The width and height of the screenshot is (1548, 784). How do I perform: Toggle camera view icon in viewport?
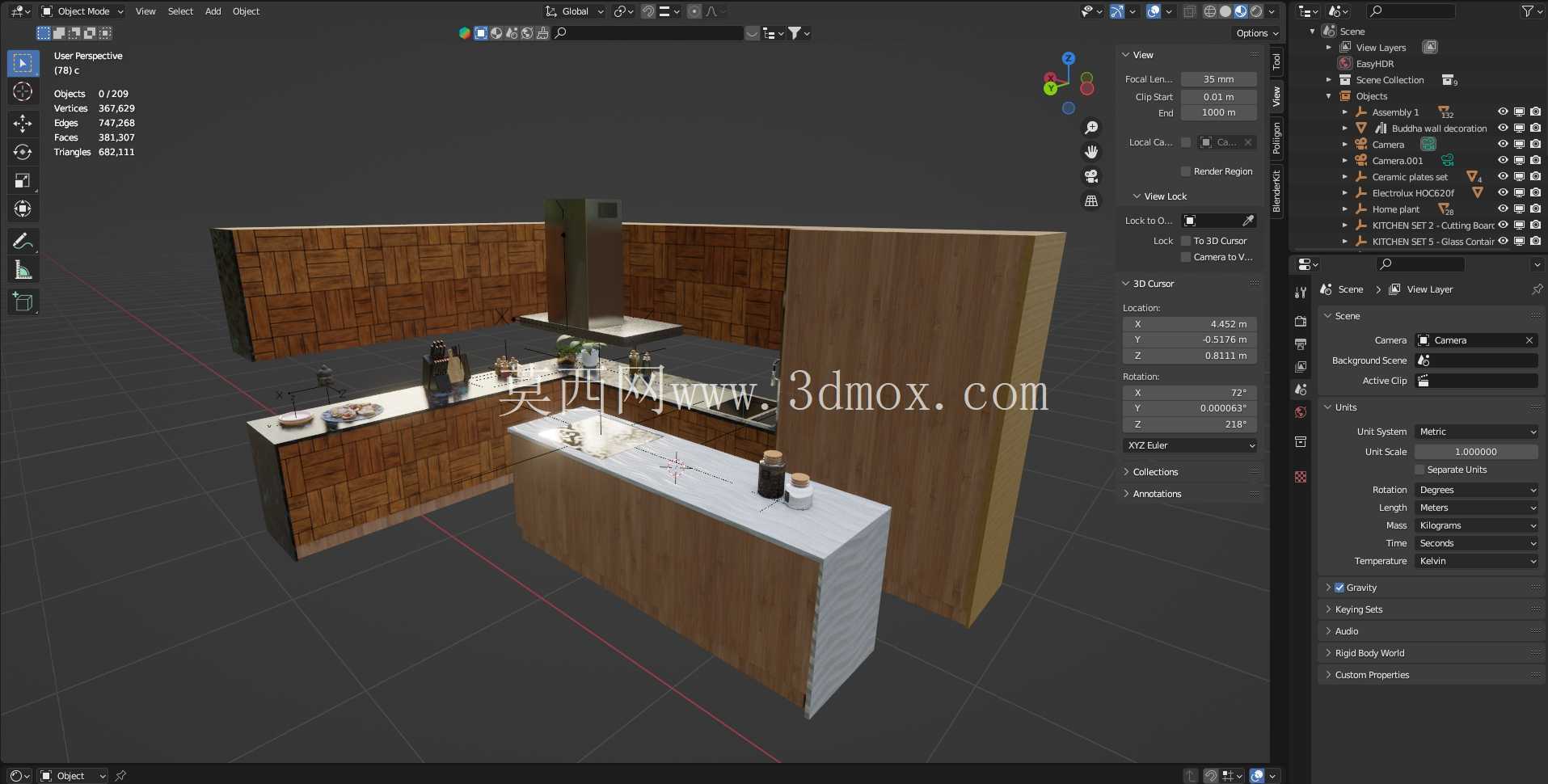1091,176
